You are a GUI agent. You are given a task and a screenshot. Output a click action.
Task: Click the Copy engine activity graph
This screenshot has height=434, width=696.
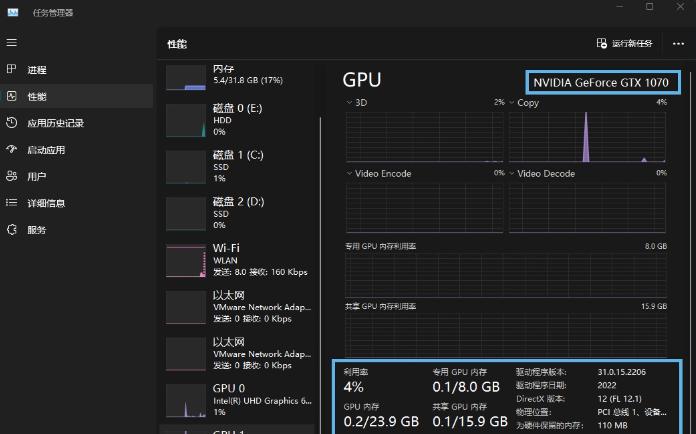tap(587, 137)
